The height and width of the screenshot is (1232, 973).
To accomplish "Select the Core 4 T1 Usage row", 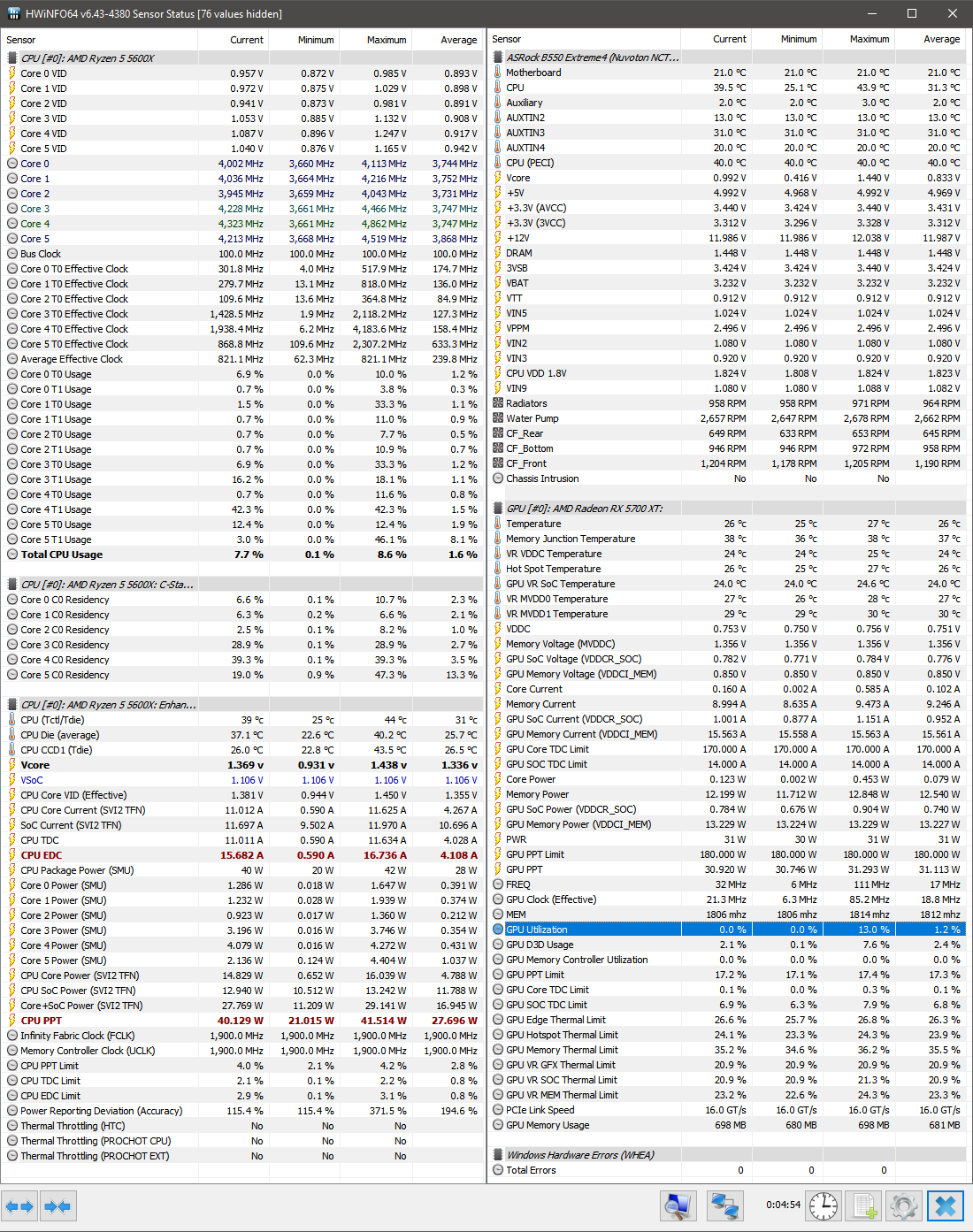I will click(x=242, y=509).
